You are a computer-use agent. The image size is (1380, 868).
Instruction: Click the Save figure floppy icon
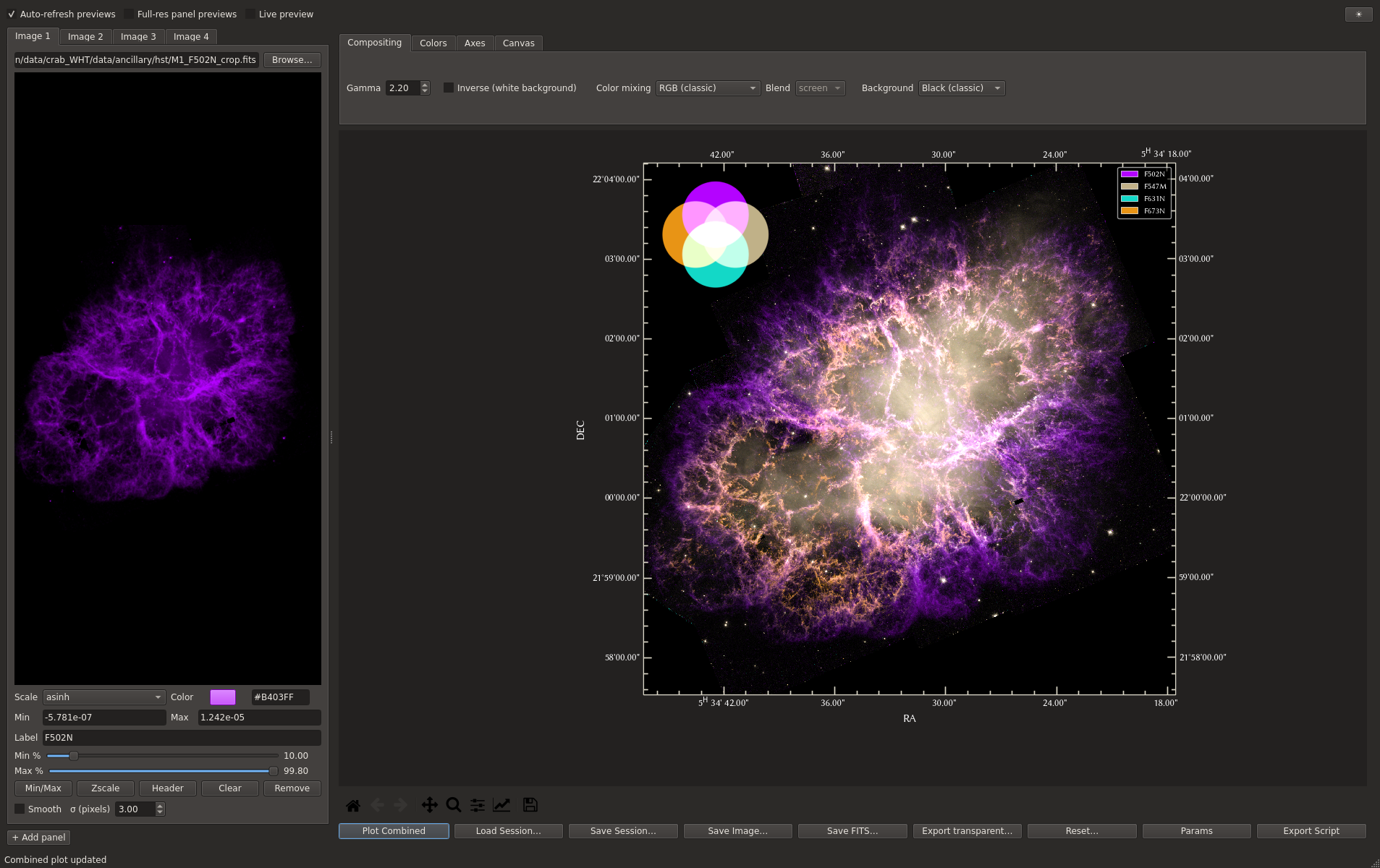click(x=530, y=805)
